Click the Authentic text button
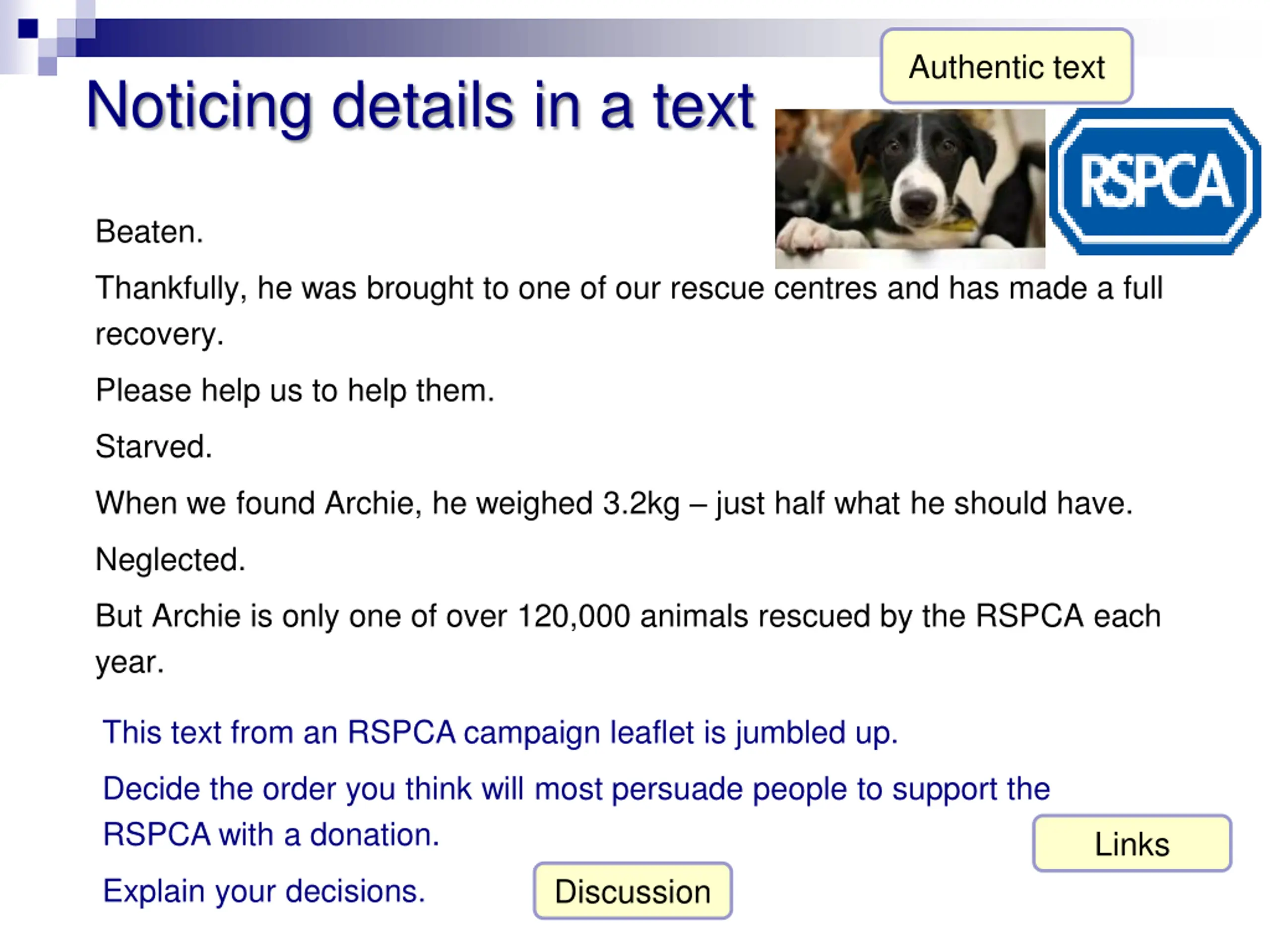 1006,66
